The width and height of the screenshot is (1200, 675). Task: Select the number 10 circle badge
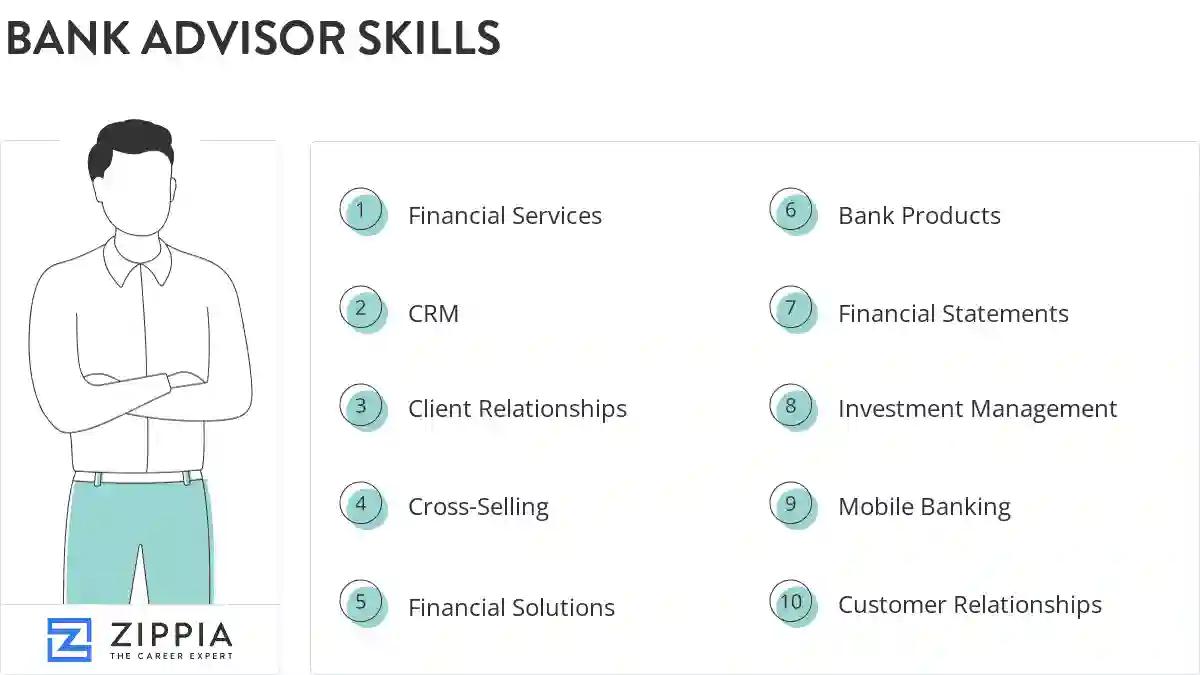pos(791,602)
